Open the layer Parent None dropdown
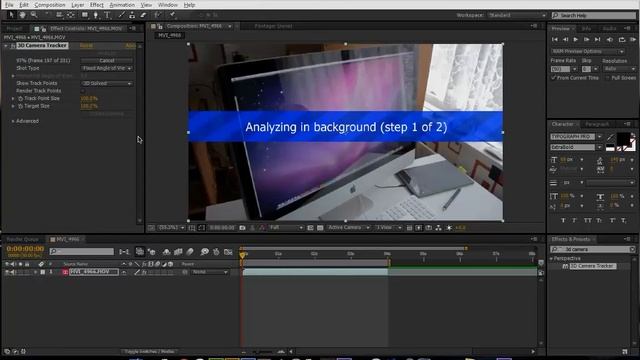Screen dimensions: 640x360 click(x=210, y=272)
